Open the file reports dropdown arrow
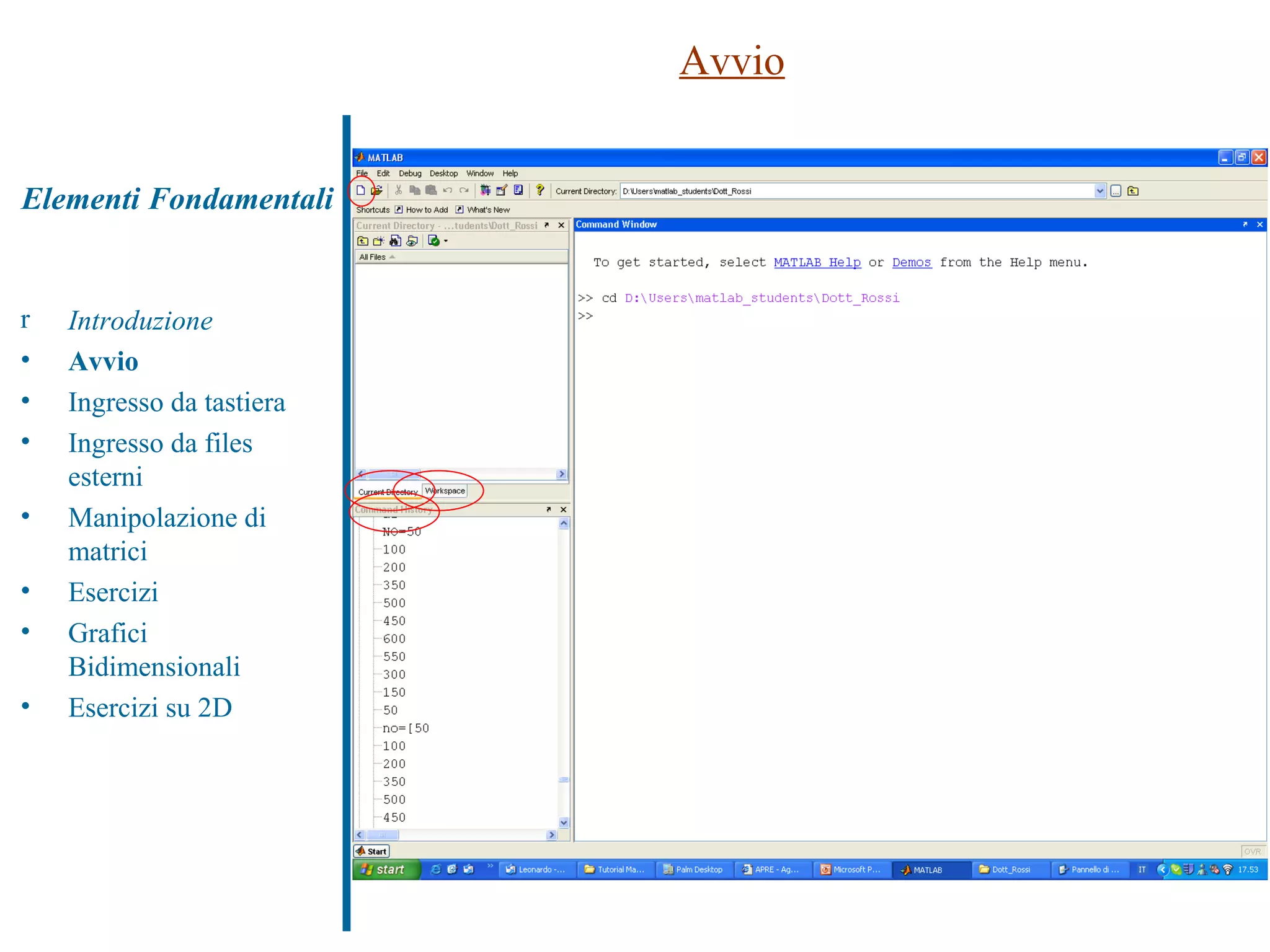This screenshot has height=952, width=1270. pos(446,240)
